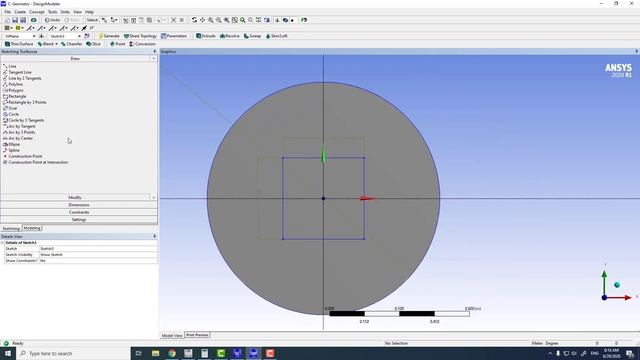Click the New Plane icon
Image resolution: width=640 pixels, height=360 pixels.
[42, 36]
